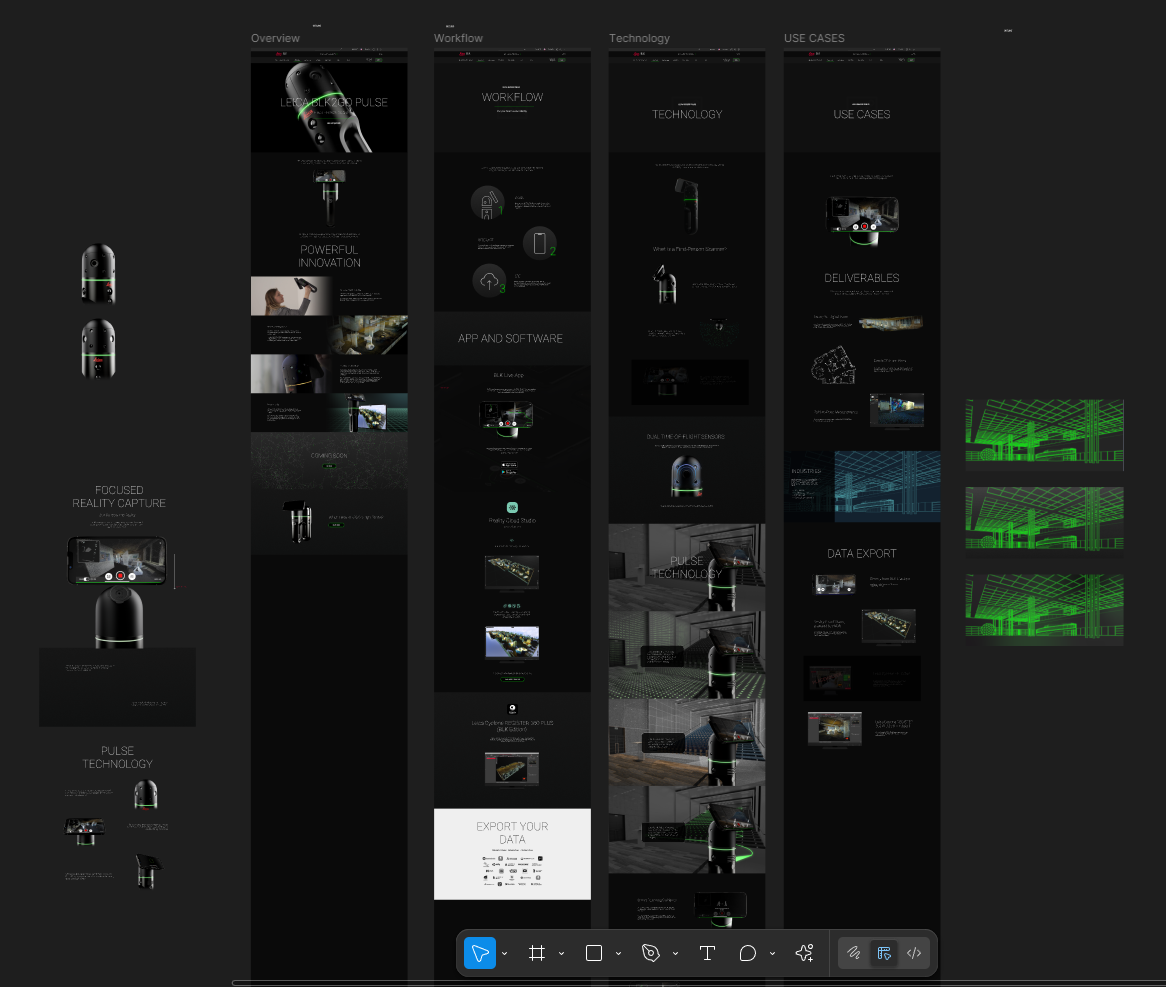Select the Workflow frame label

point(458,38)
